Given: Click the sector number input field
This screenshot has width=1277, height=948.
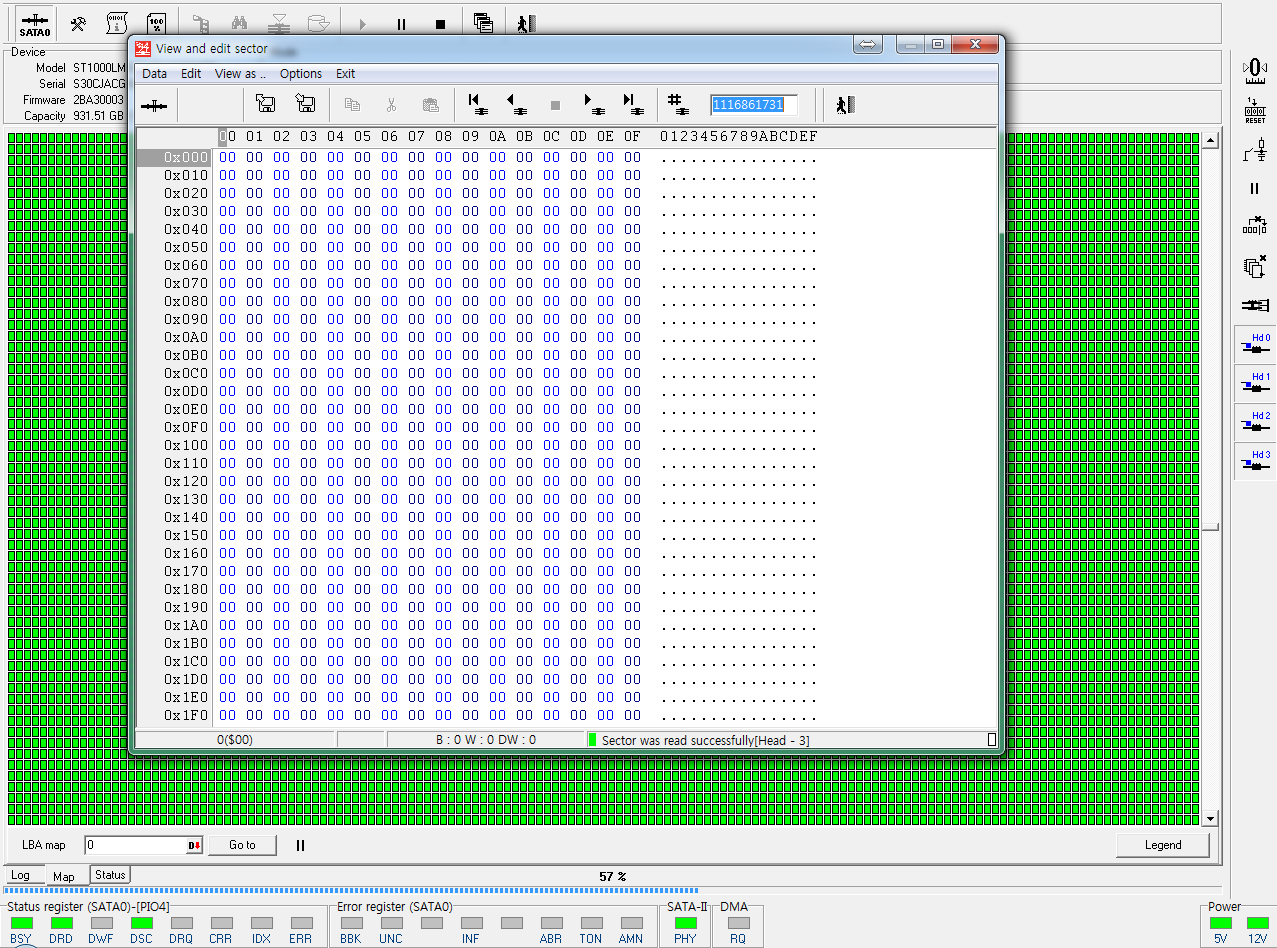Looking at the screenshot, I should (753, 104).
